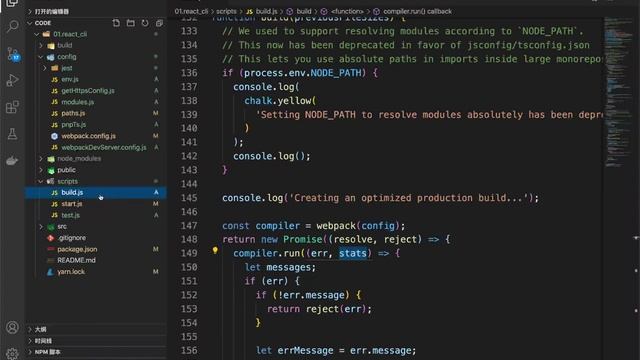
Task: Open yarn.lock file
Action: pos(96,271)
